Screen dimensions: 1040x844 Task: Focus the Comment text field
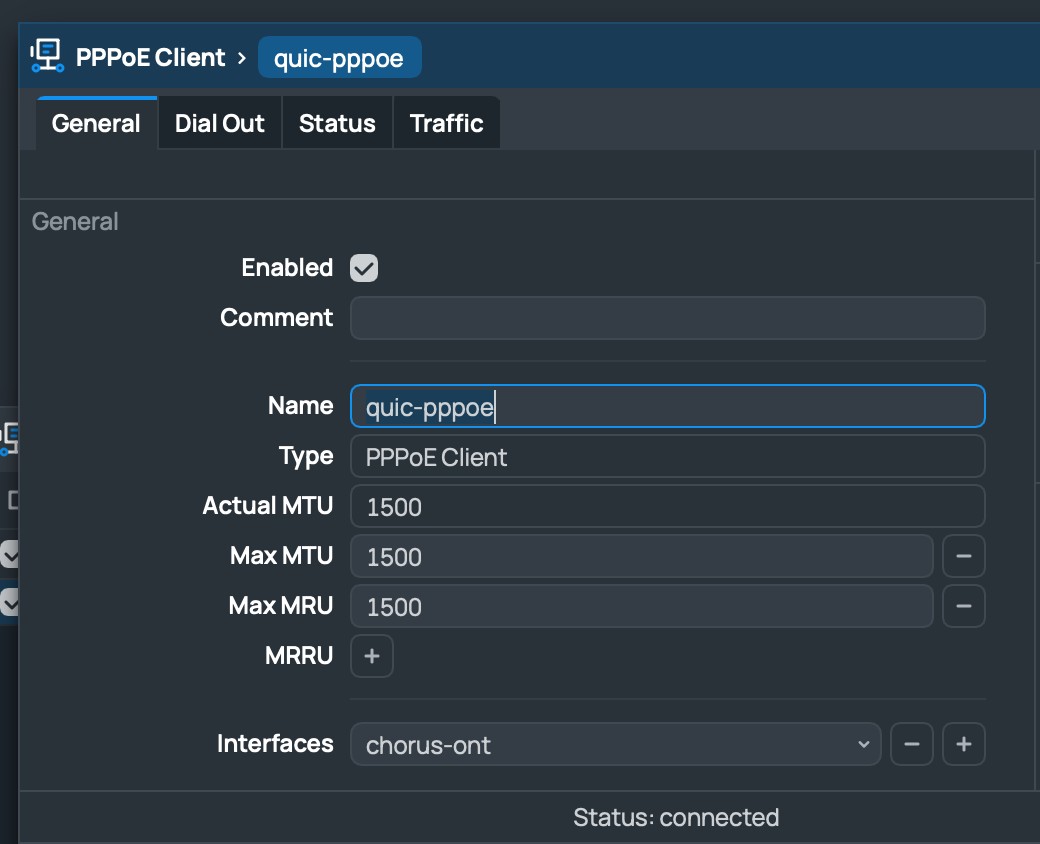[x=667, y=318]
